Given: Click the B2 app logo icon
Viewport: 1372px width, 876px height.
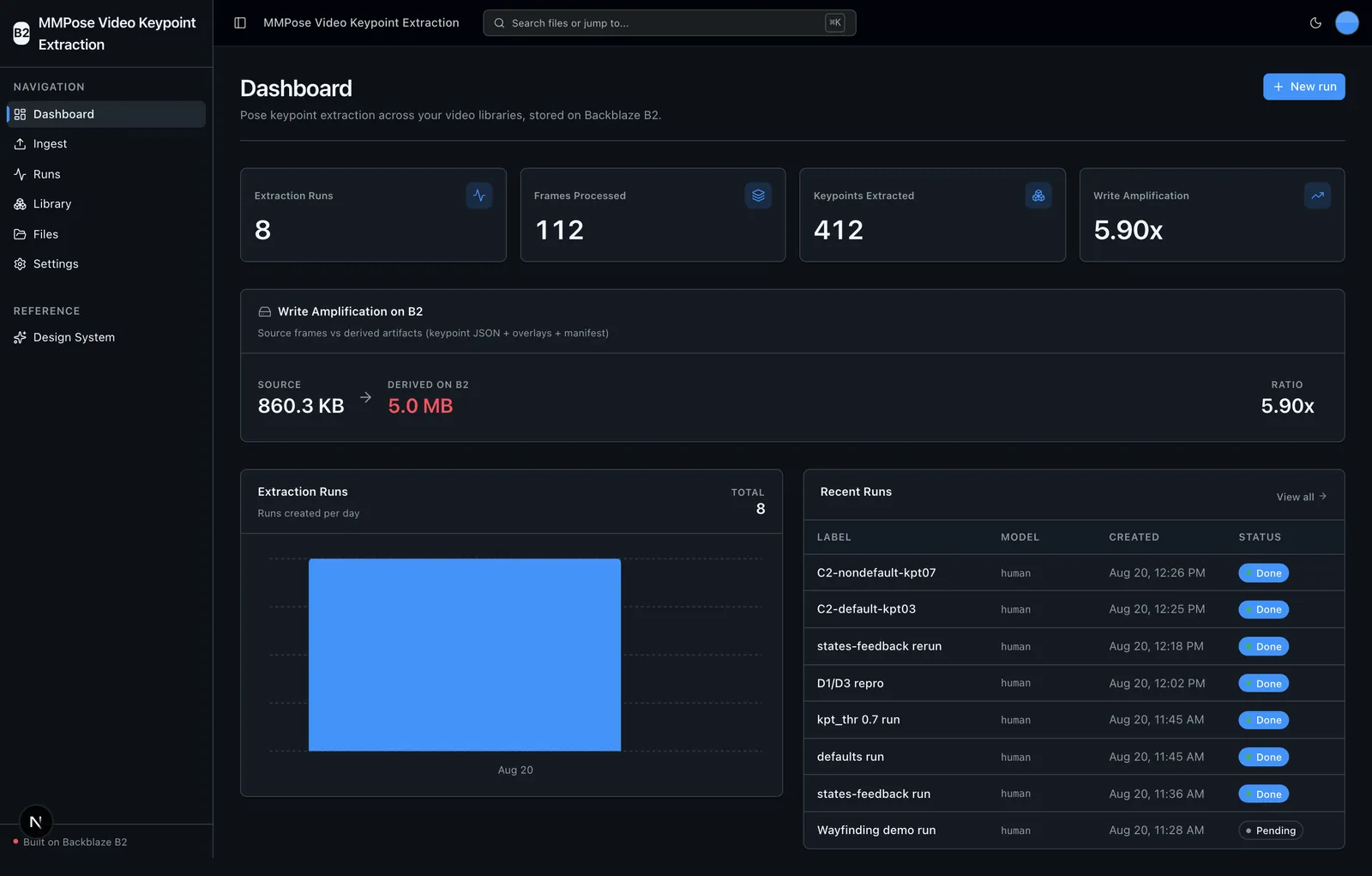Looking at the screenshot, I should 21,33.
